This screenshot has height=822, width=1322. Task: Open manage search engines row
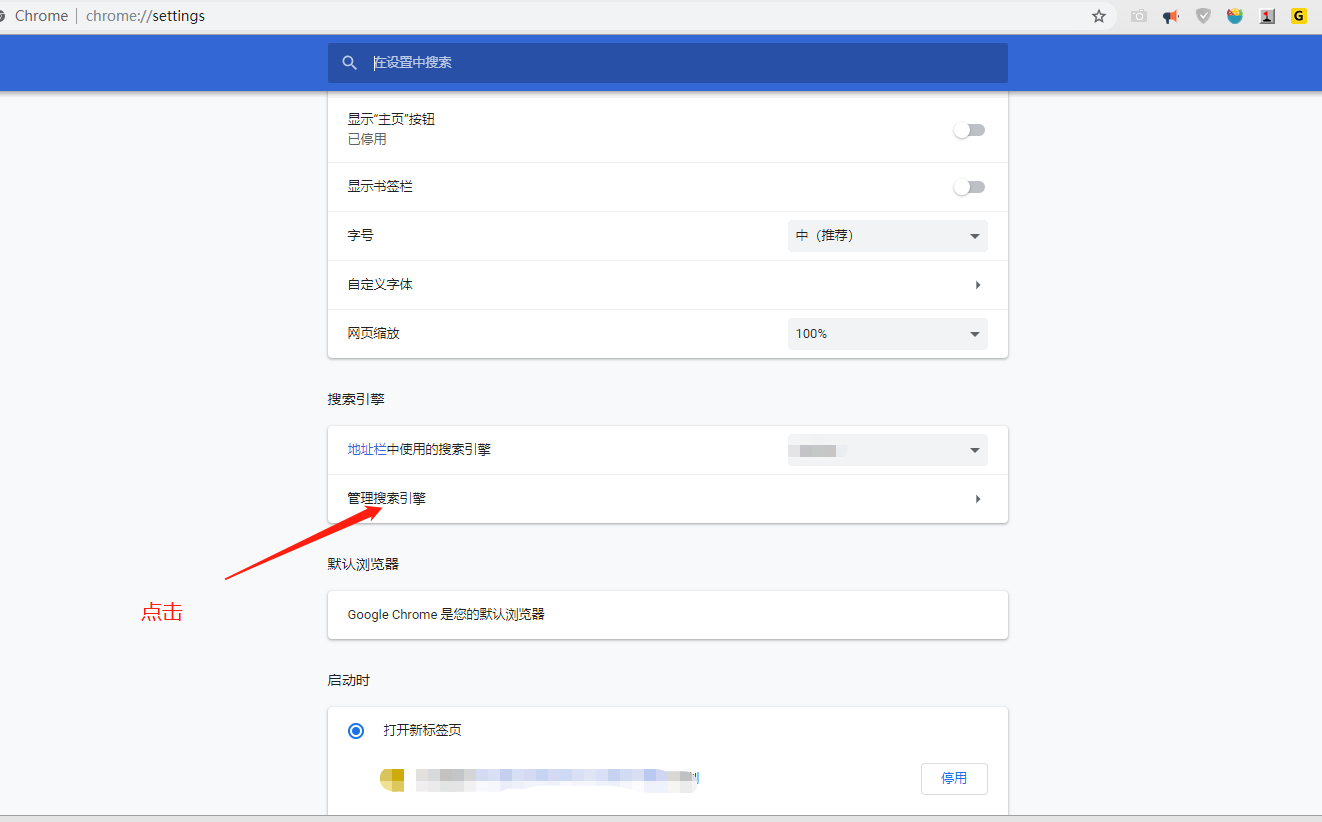click(668, 499)
